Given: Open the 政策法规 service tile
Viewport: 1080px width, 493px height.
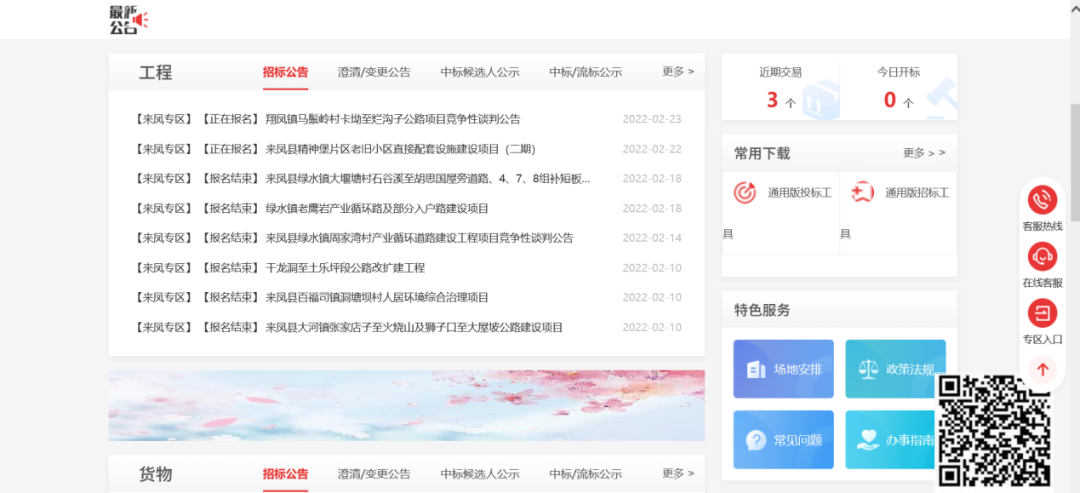Looking at the screenshot, I should coord(895,369).
